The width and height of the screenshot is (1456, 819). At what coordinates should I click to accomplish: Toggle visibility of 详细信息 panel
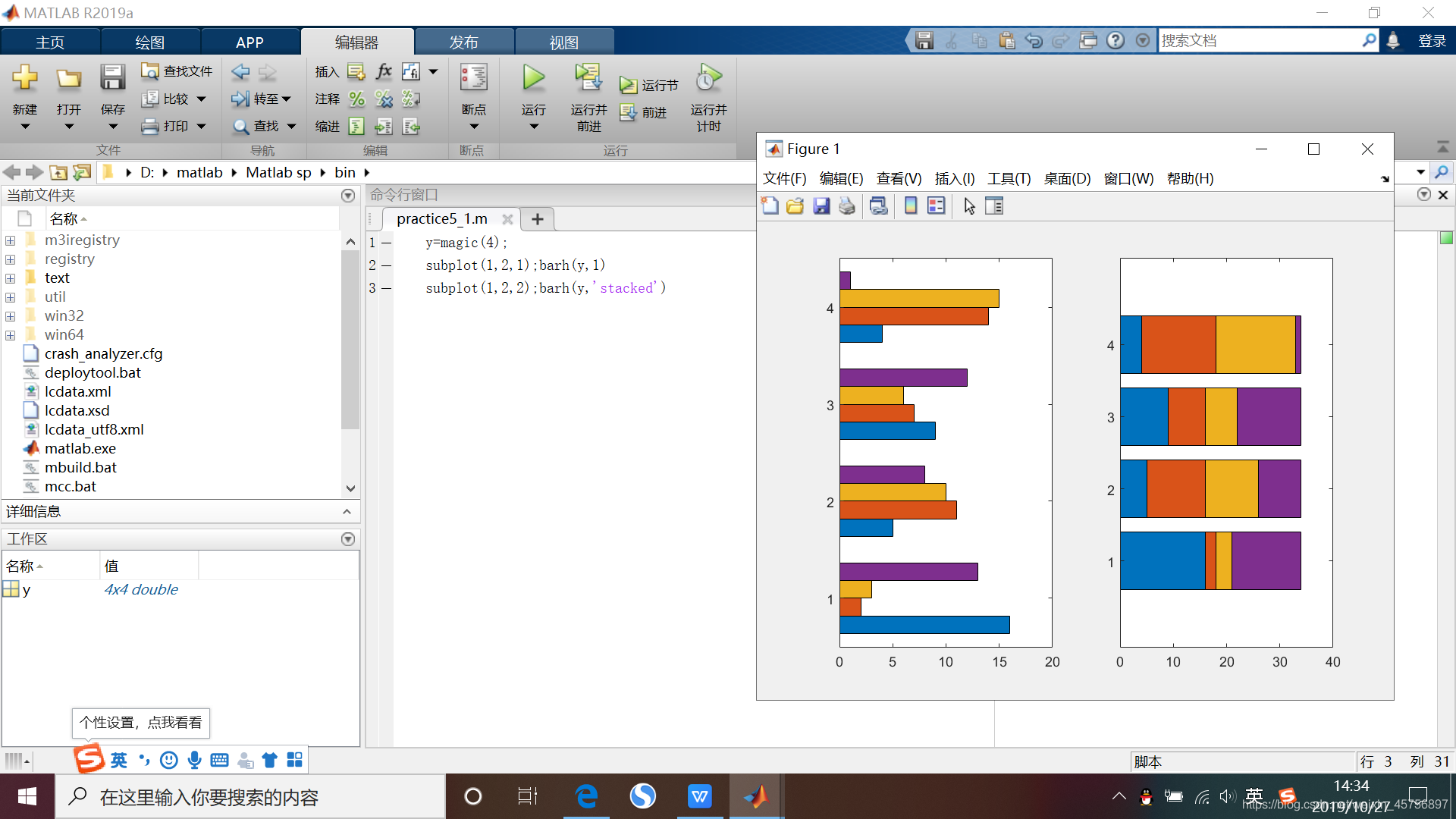coord(348,510)
